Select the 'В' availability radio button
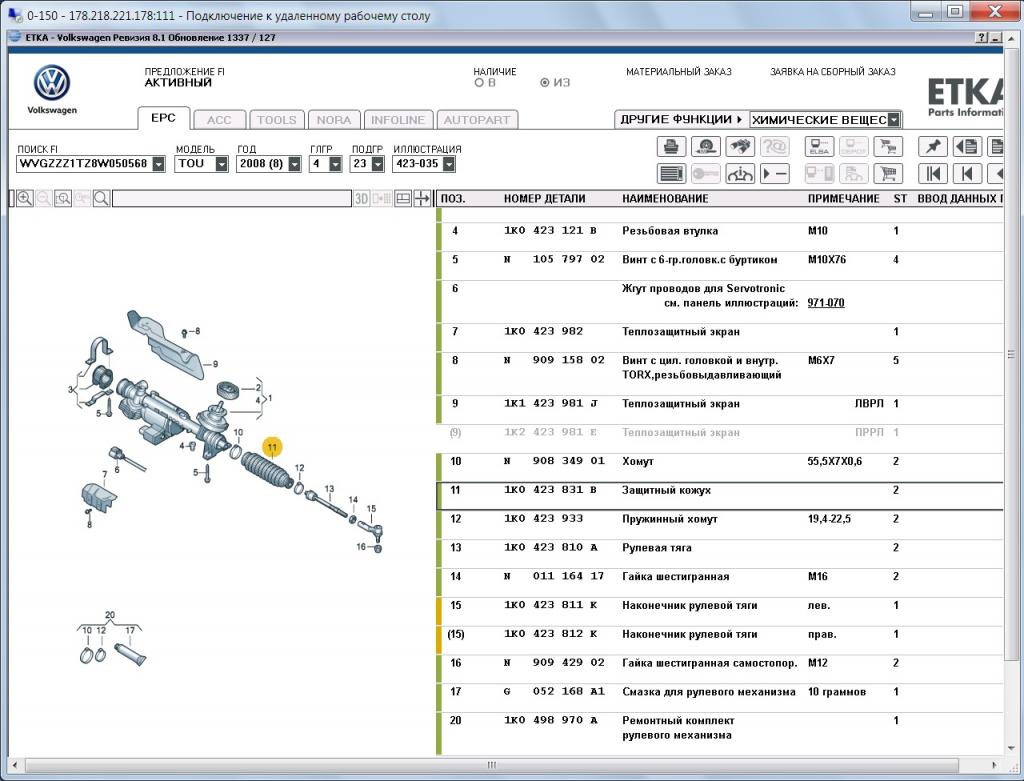1024x781 pixels. pos(479,83)
